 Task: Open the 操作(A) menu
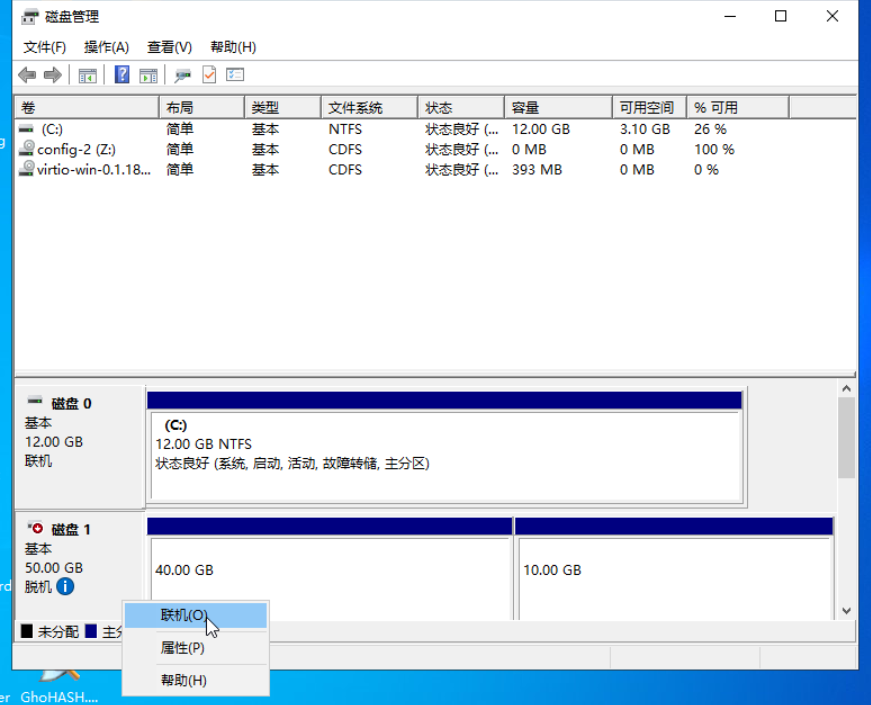(106, 47)
